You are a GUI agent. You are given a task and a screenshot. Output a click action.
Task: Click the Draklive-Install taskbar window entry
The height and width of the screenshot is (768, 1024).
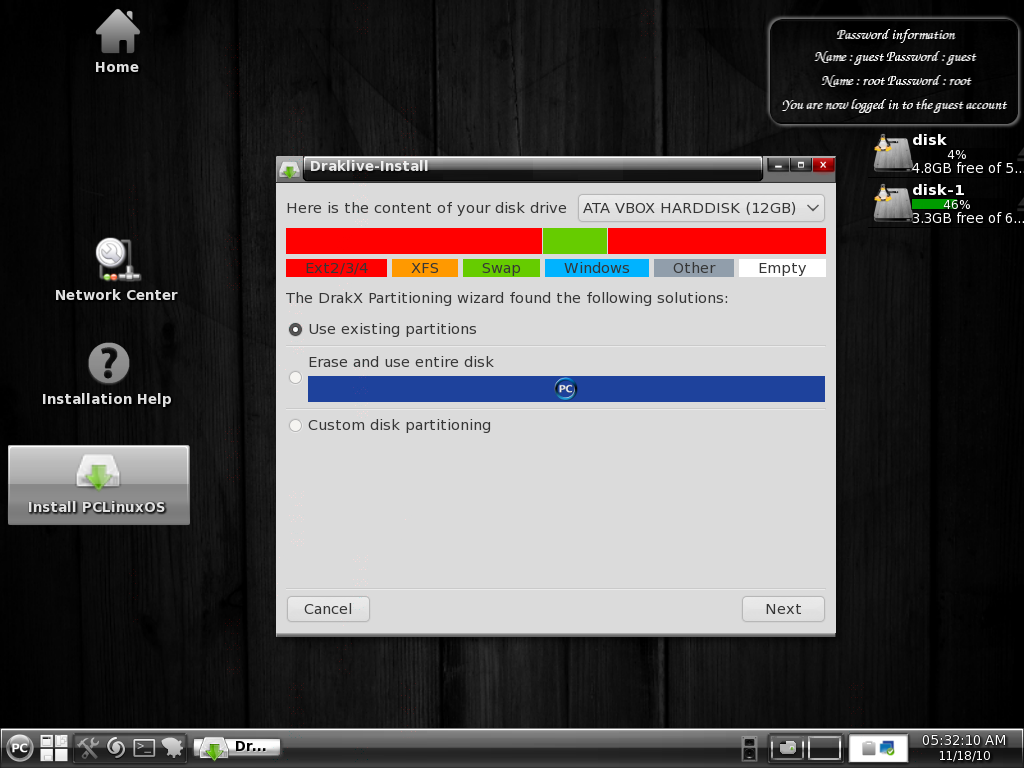[x=238, y=747]
